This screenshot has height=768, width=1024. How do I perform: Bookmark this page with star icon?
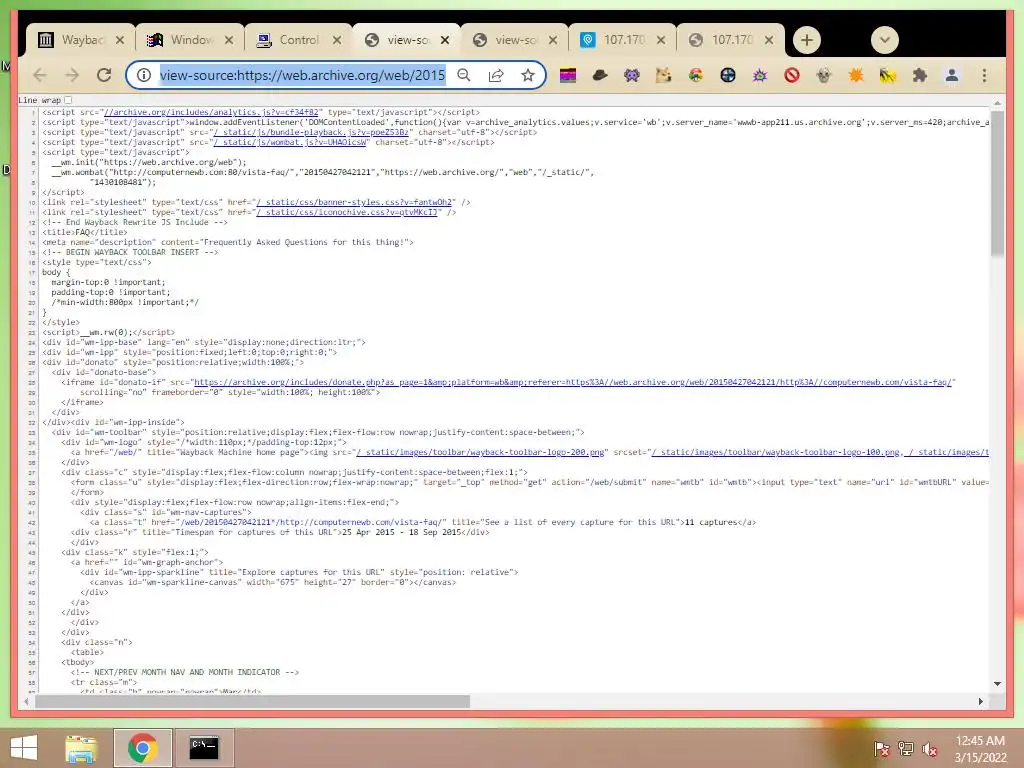point(528,76)
